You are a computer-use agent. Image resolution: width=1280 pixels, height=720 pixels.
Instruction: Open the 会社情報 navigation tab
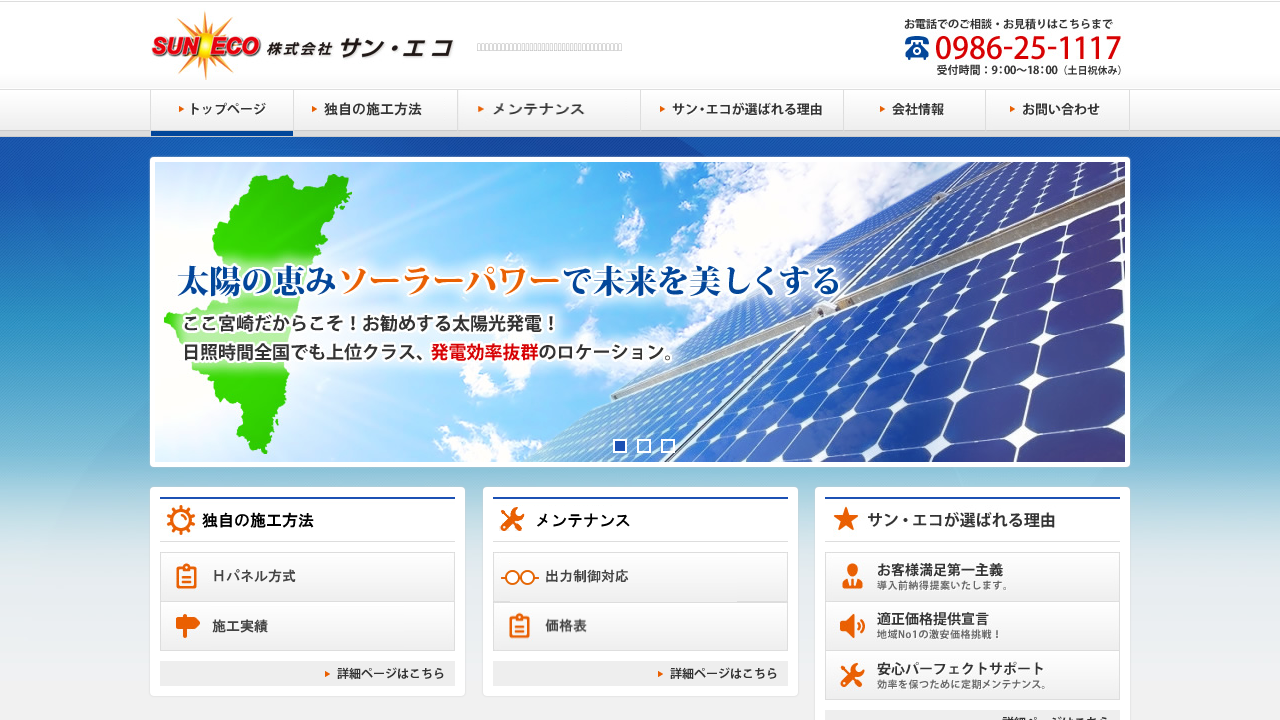[x=914, y=110]
